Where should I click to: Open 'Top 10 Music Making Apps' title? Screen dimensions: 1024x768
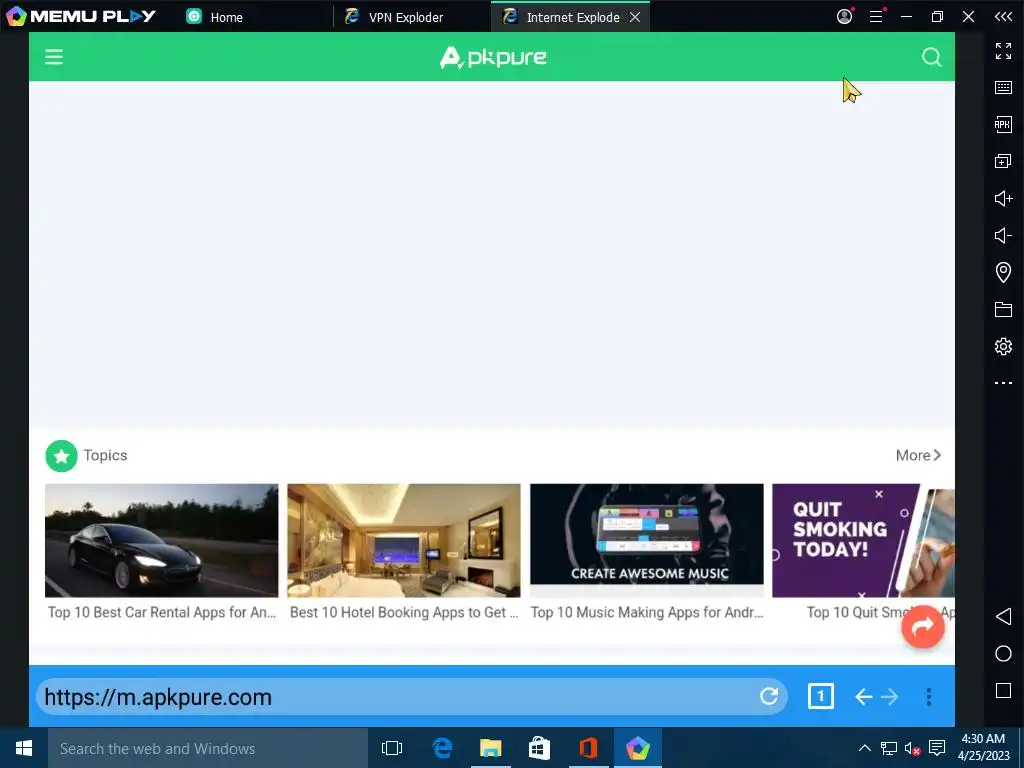pos(647,613)
